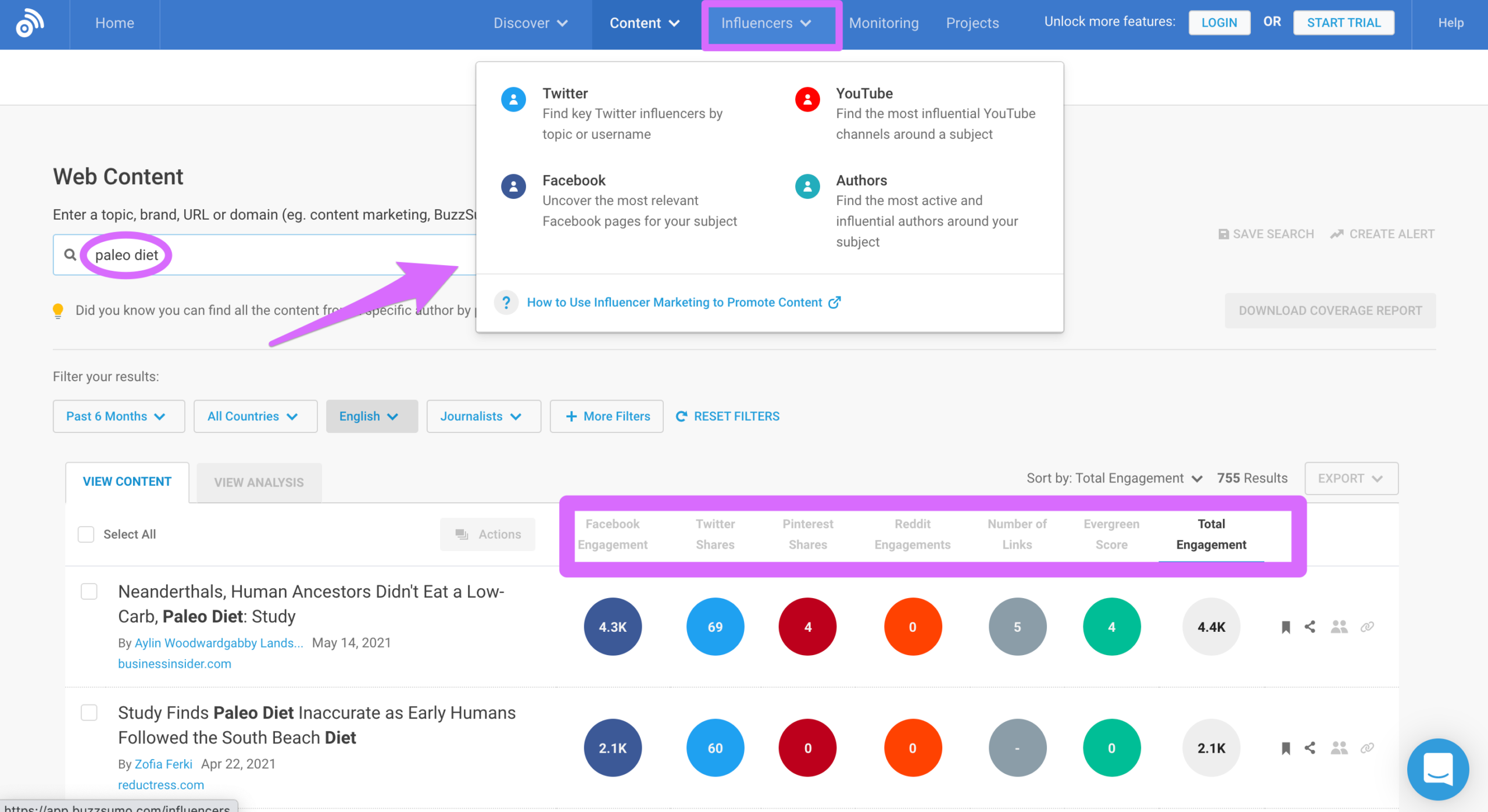Click the search magnifier icon

click(70, 255)
